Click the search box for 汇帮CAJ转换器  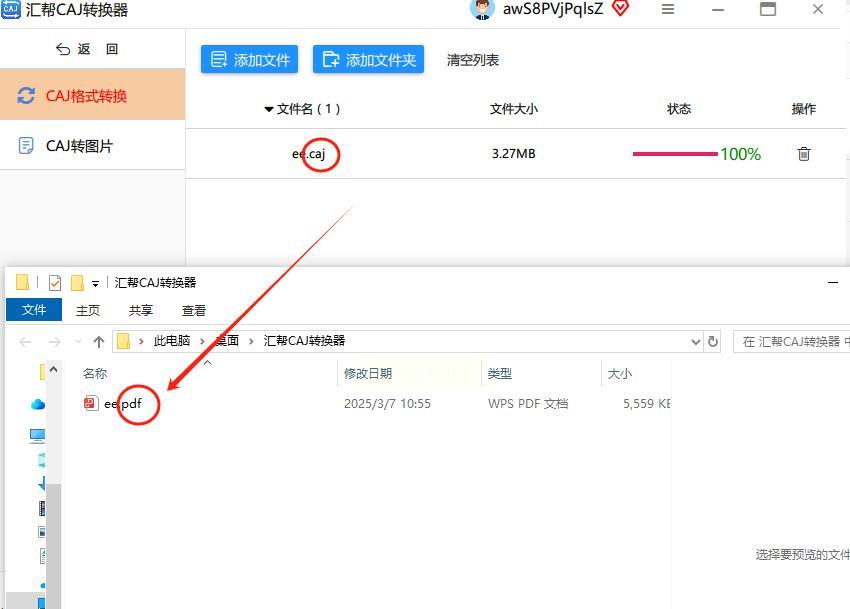pyautogui.click(x=791, y=342)
